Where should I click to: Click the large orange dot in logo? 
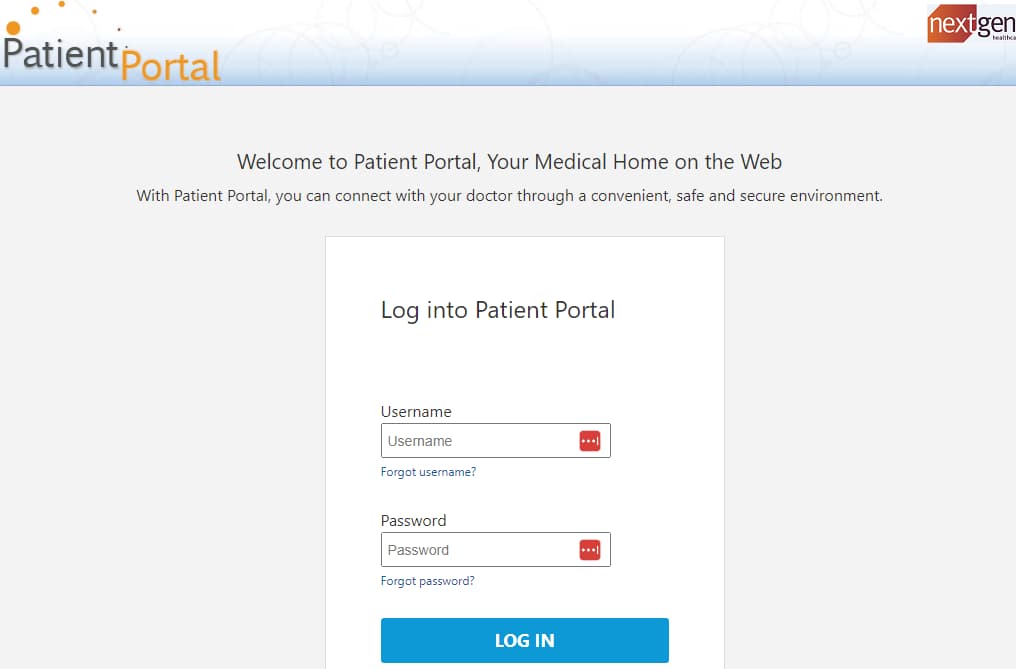(x=13, y=28)
